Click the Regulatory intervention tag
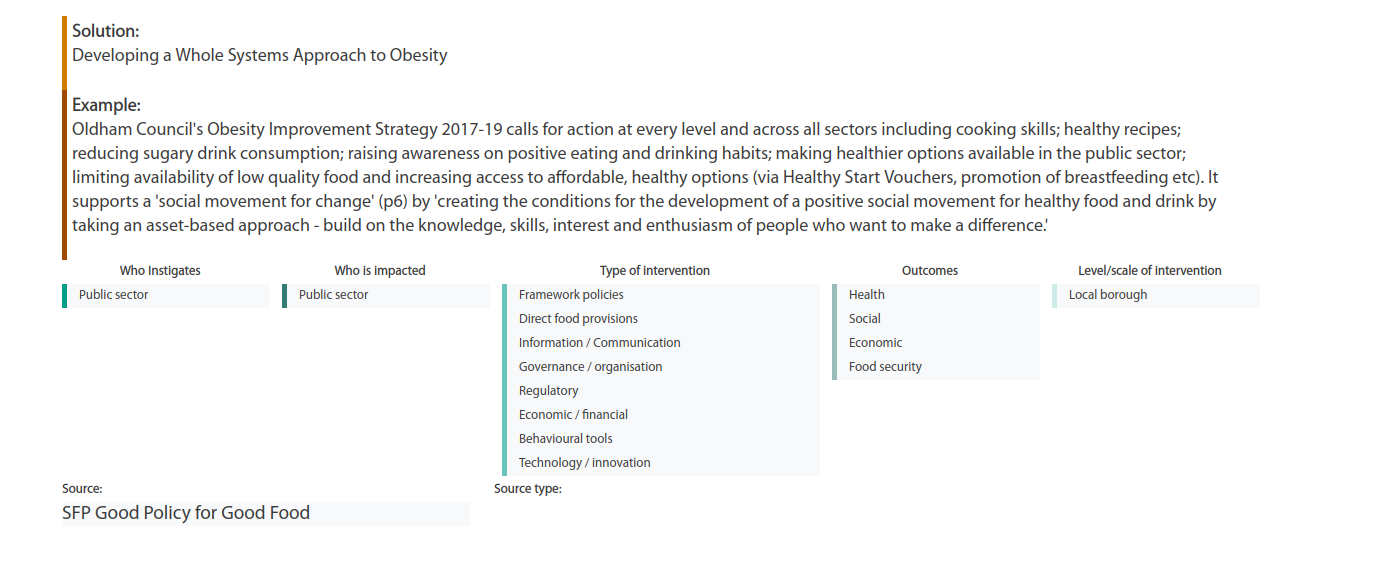 [661, 391]
